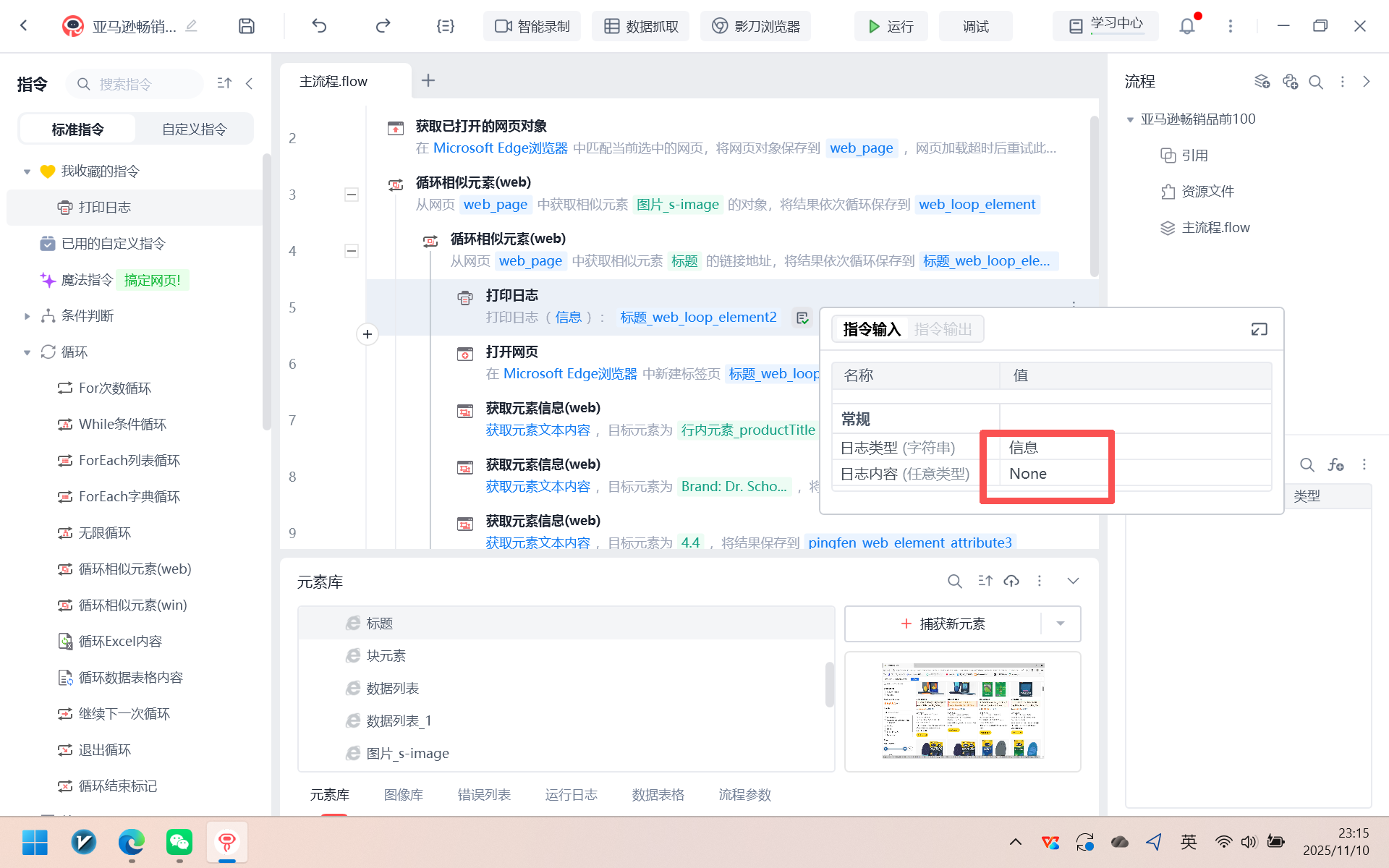Start debugging with 调试 button
This screenshot has width=1389, height=868.
pos(975,26)
